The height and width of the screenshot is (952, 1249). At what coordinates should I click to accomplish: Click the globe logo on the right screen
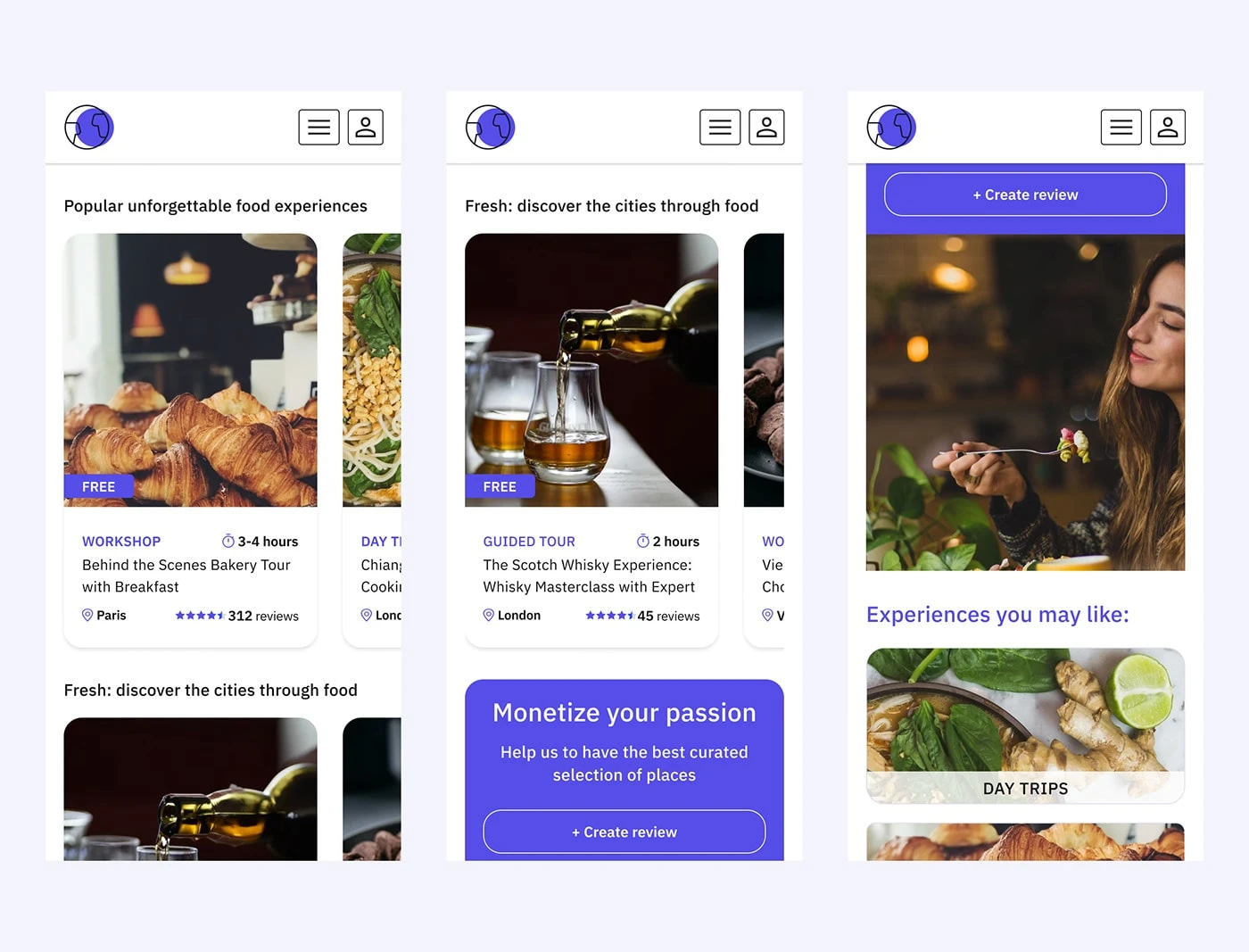pyautogui.click(x=891, y=128)
